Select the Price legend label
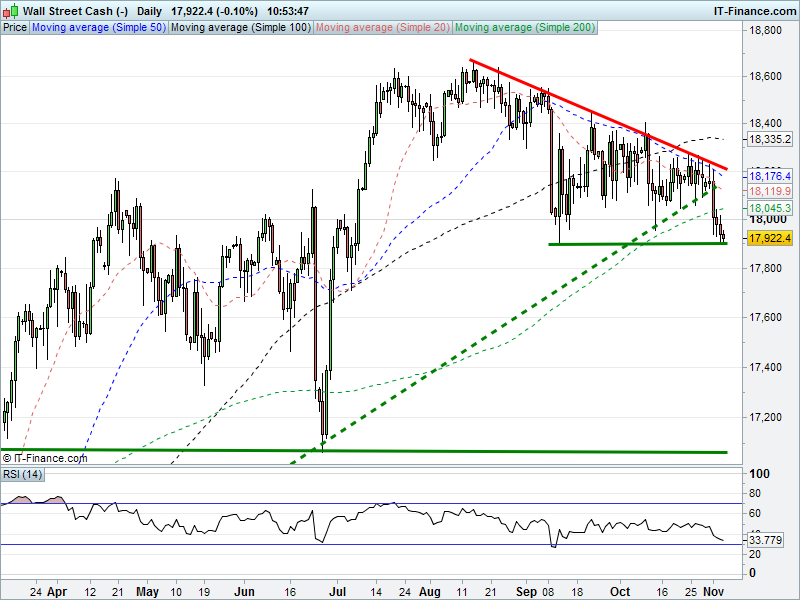This screenshot has height=600, width=800. [x=15, y=28]
